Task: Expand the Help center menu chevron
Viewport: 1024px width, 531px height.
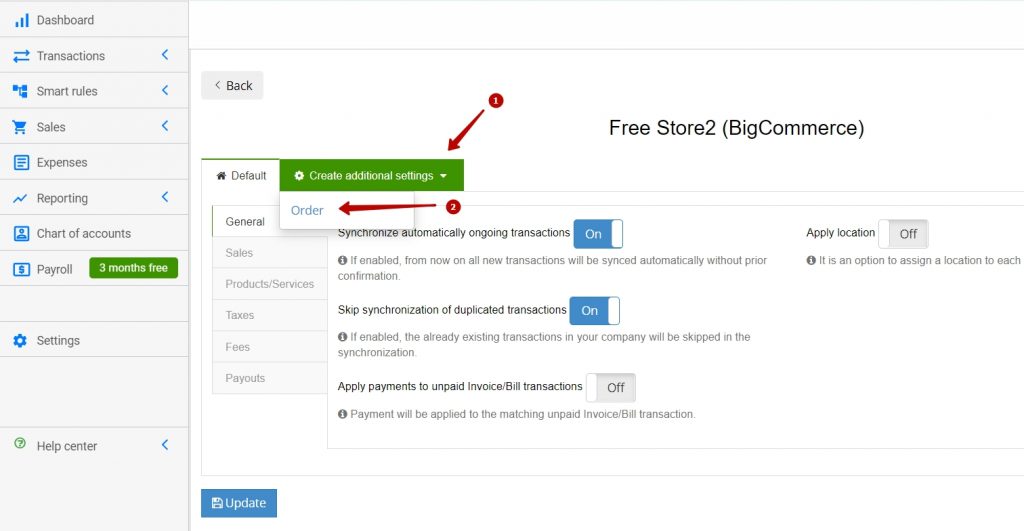Action: pyautogui.click(x=165, y=445)
